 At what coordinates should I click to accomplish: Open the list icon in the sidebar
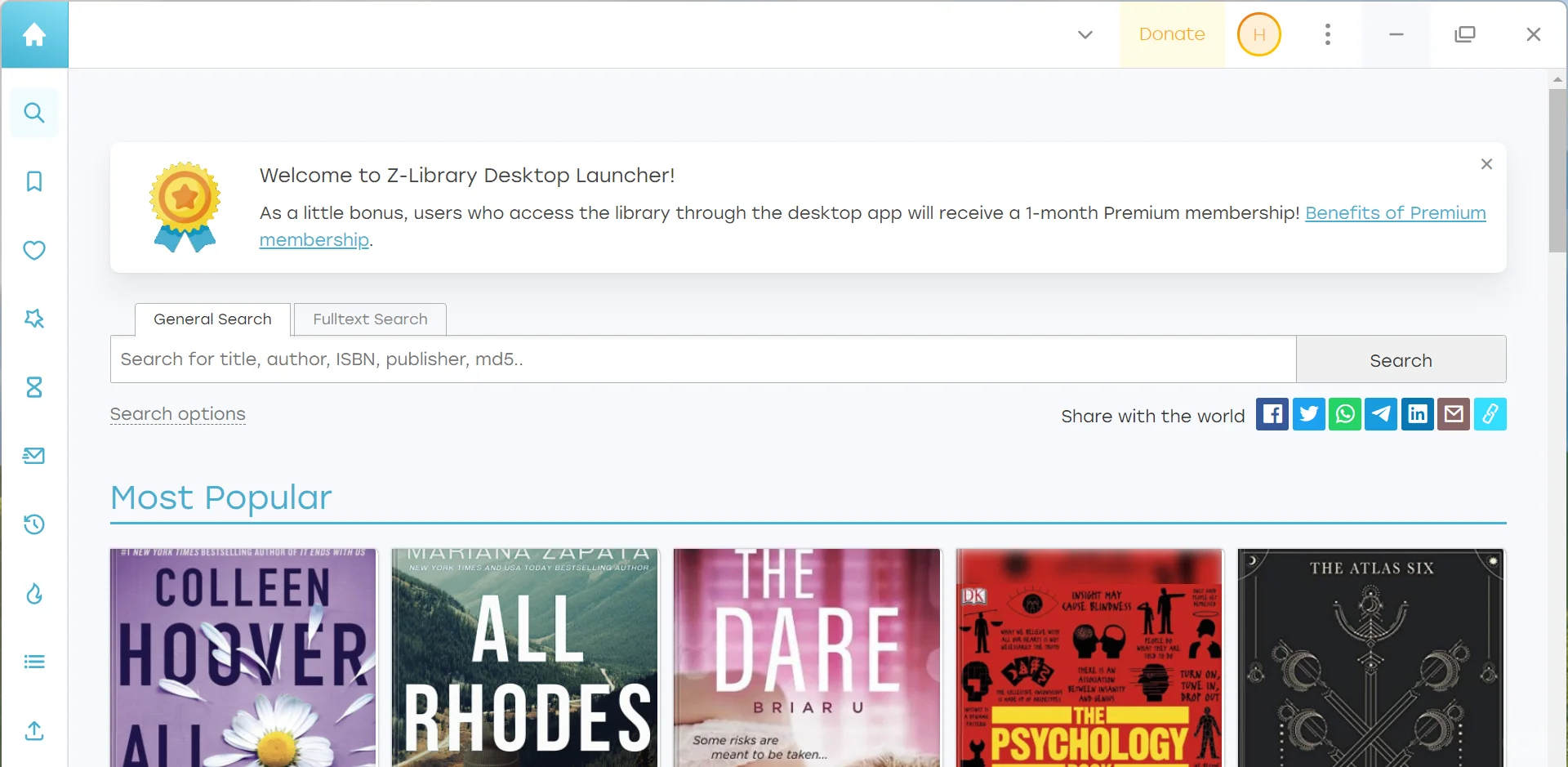tap(34, 662)
